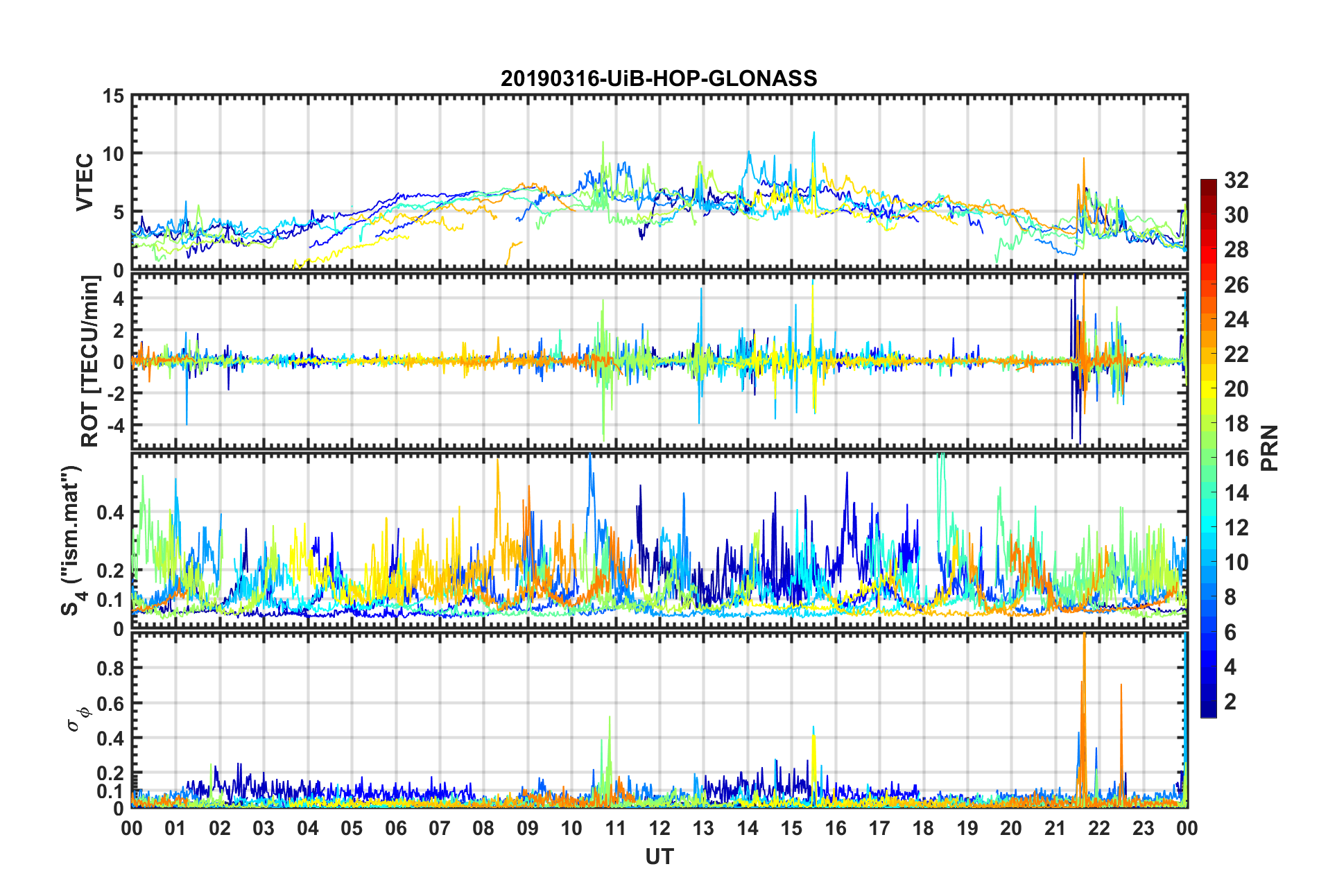Click the ROT [TECU/min] axis label

tap(90, 361)
